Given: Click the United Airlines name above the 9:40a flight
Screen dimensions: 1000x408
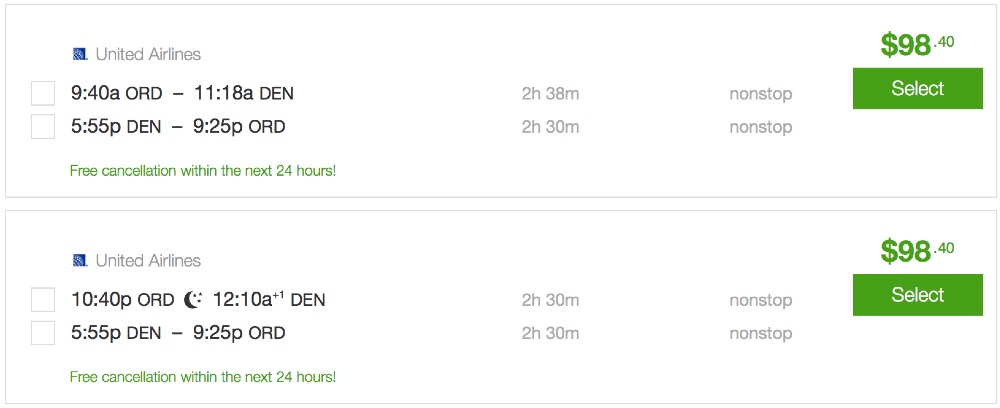Looking at the screenshot, I should 148,54.
